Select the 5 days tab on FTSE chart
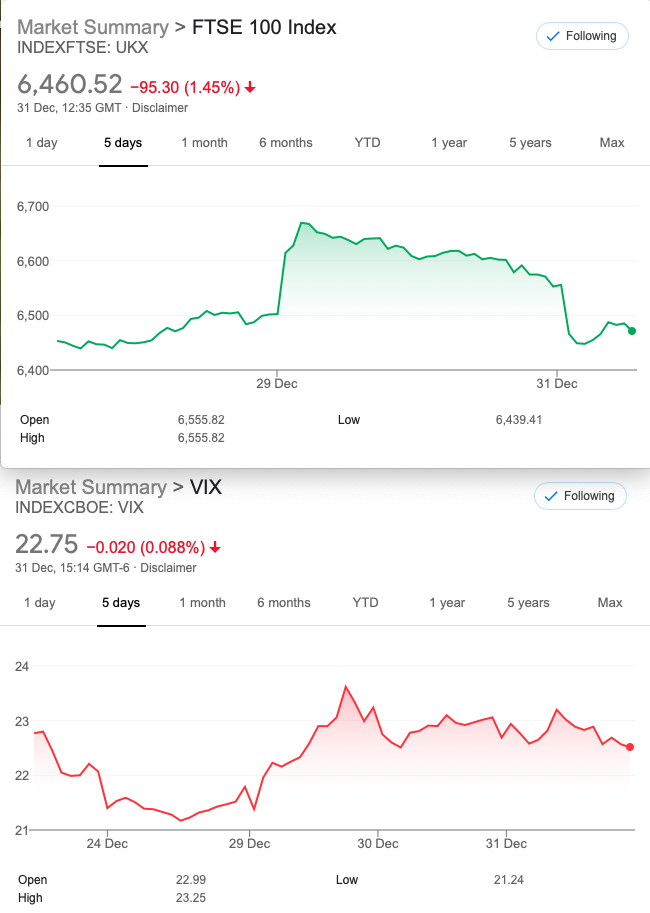 (123, 143)
